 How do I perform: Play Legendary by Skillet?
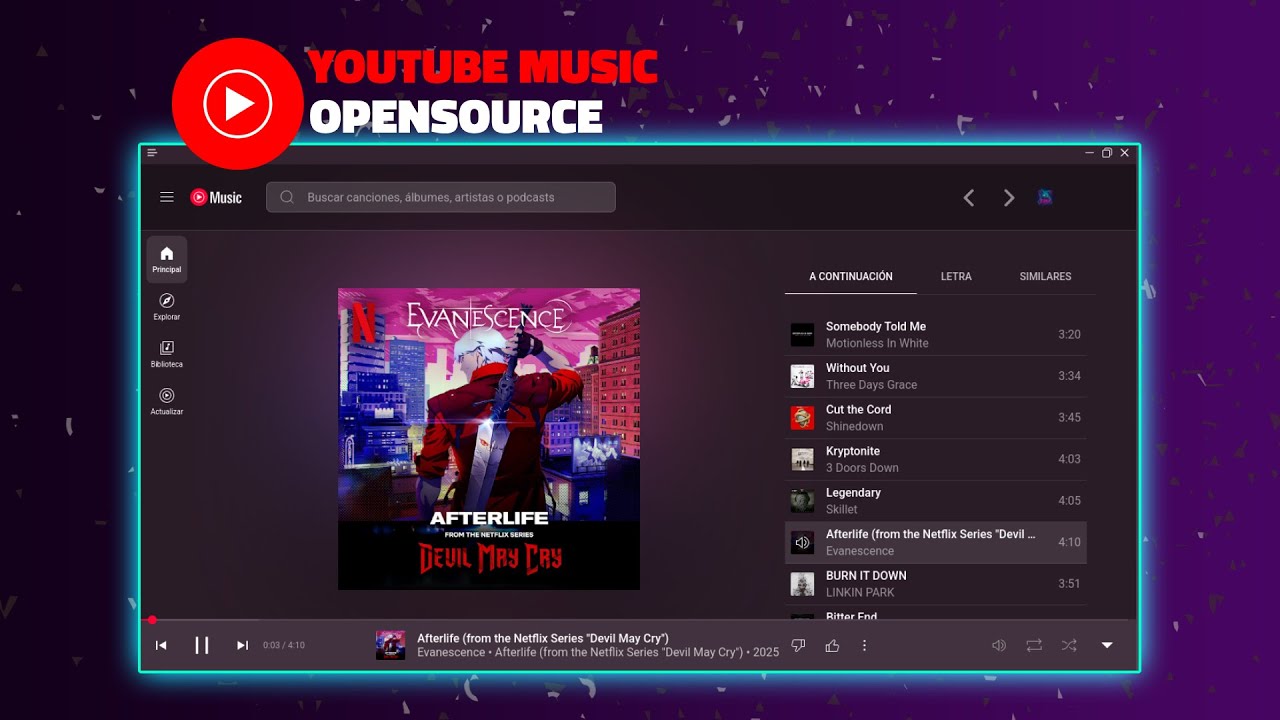(x=935, y=501)
